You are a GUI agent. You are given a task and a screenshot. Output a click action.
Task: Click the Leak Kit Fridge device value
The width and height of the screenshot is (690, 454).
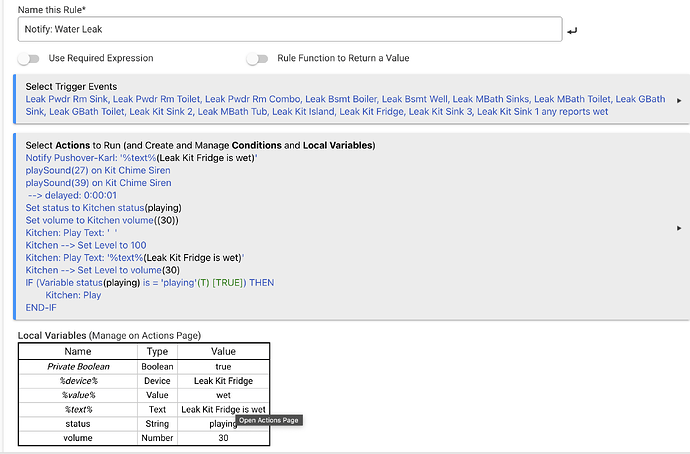coord(224,381)
